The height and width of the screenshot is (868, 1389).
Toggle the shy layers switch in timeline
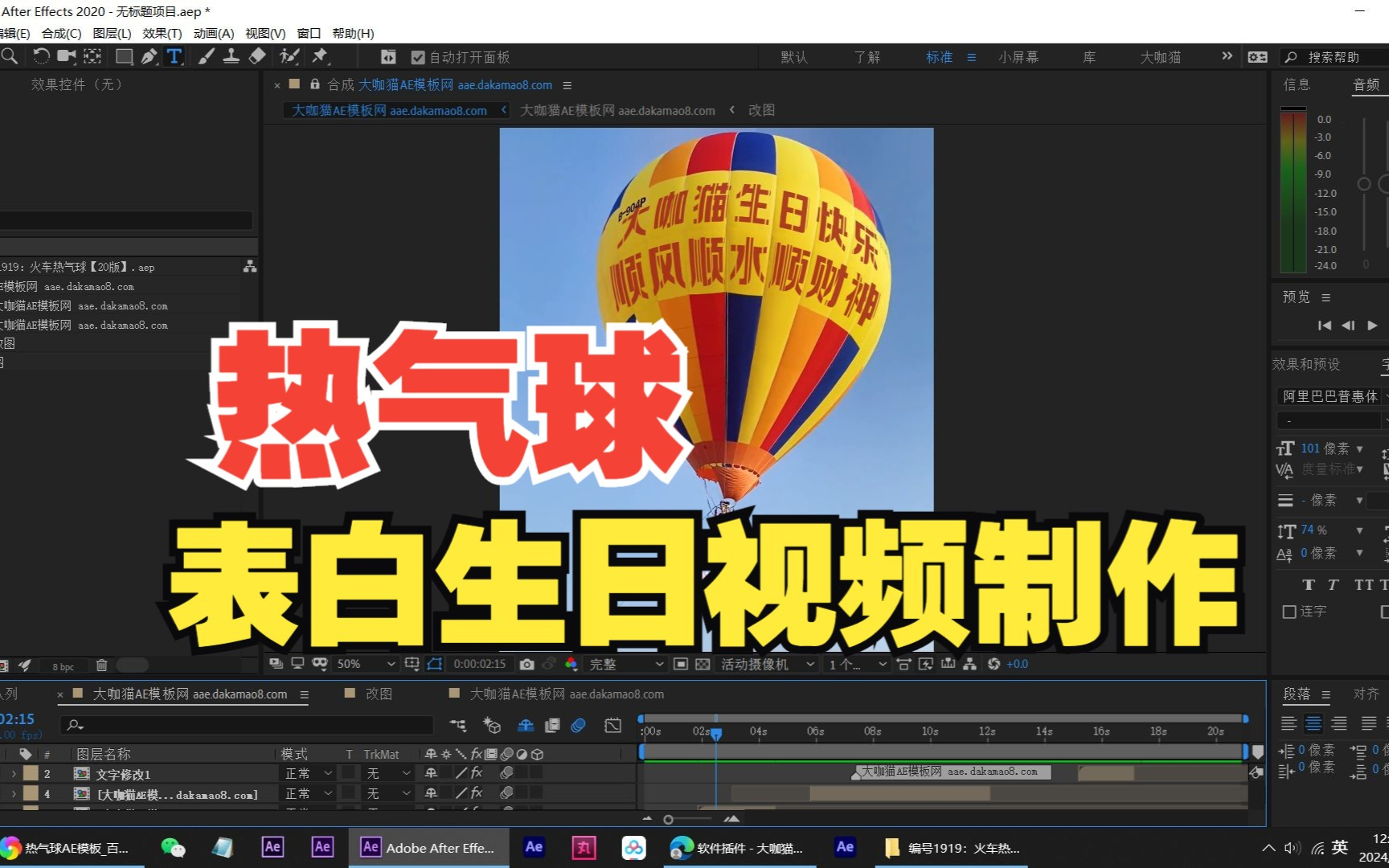tap(526, 726)
